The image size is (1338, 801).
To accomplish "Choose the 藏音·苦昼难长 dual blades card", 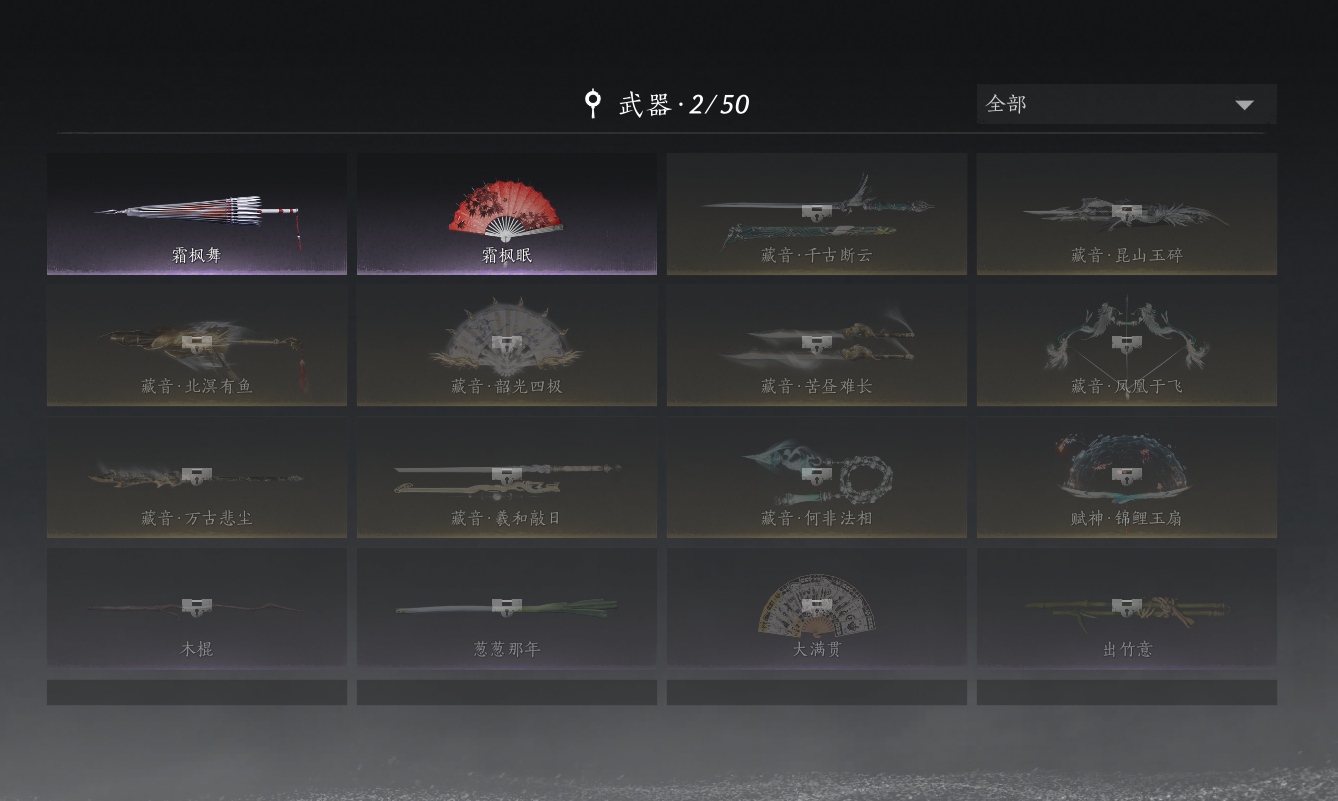I will click(817, 345).
